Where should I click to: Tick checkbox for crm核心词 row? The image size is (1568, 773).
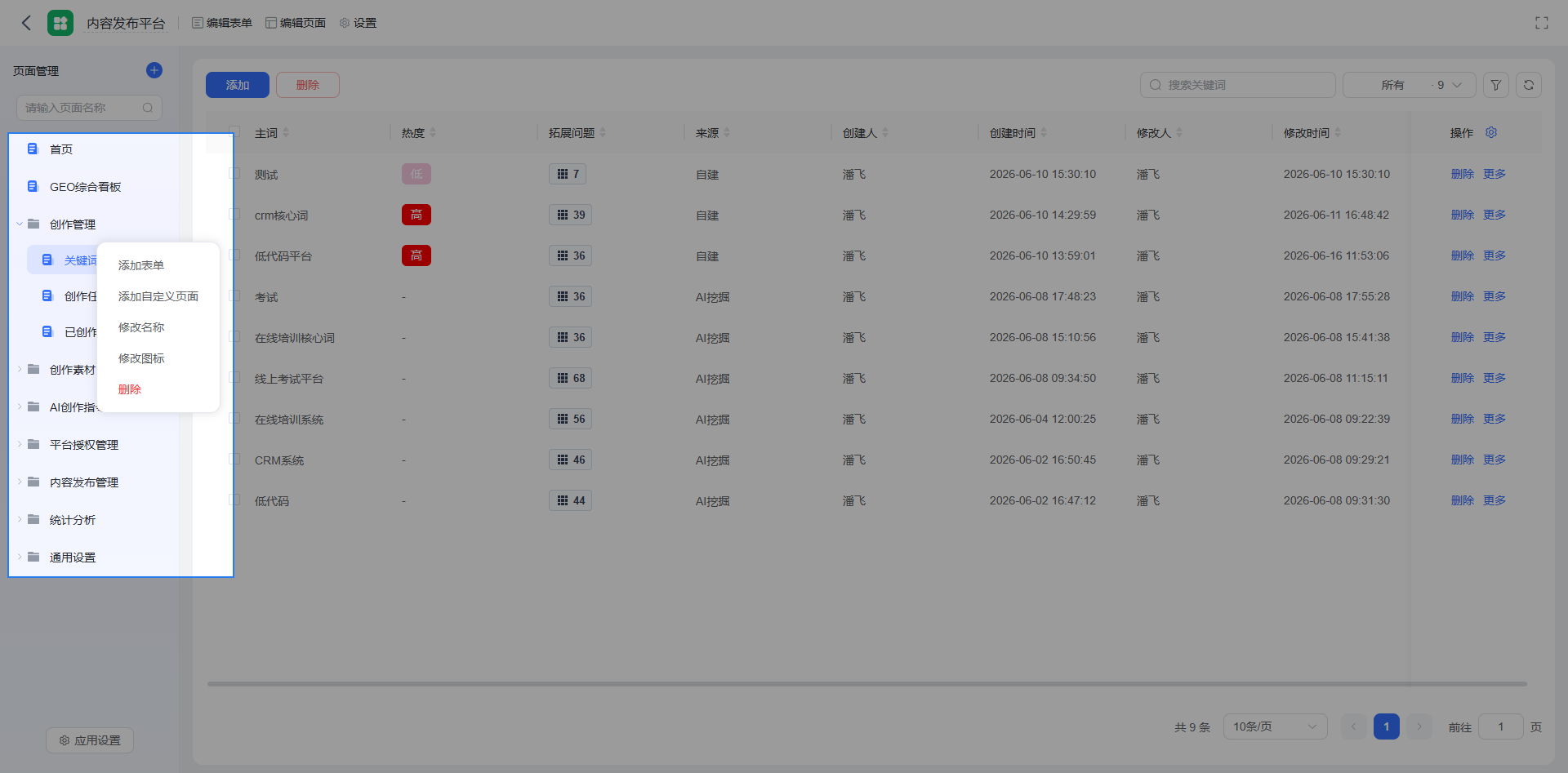click(x=234, y=214)
